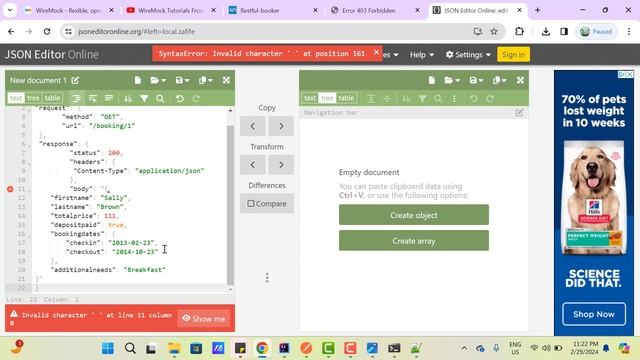Open the right panel's Copy document dropdown
Viewport: 640px width, 360px height.
[x=499, y=80]
